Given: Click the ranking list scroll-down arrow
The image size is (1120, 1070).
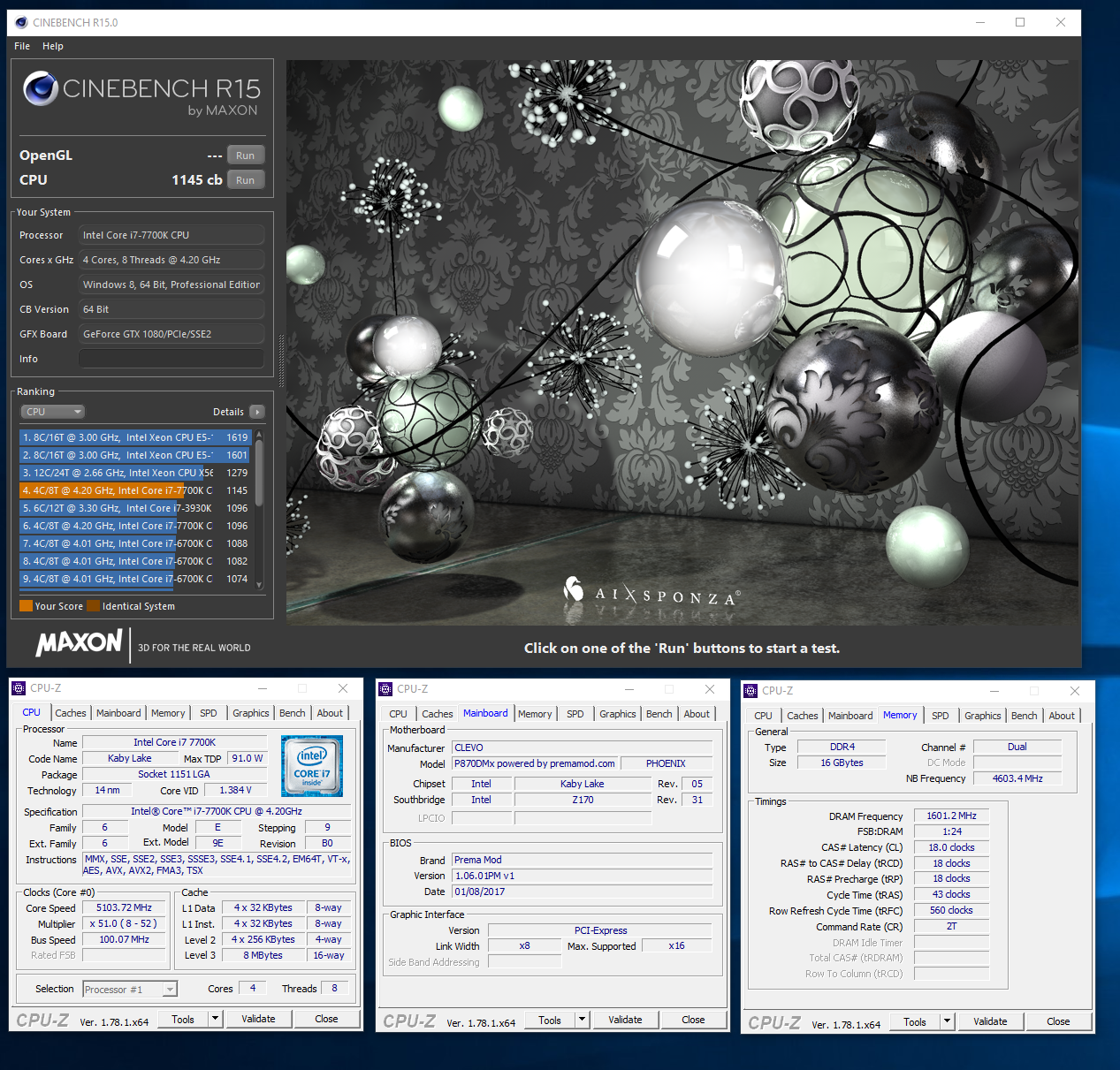Looking at the screenshot, I should point(259,585).
